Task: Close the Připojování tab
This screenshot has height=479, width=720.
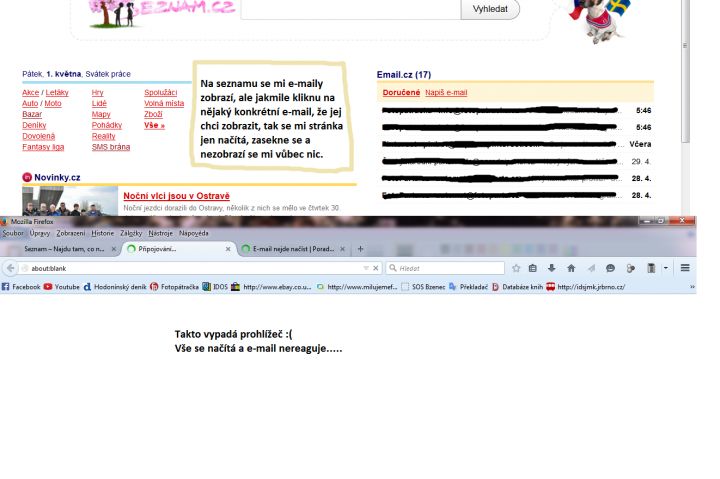Action: click(x=228, y=249)
